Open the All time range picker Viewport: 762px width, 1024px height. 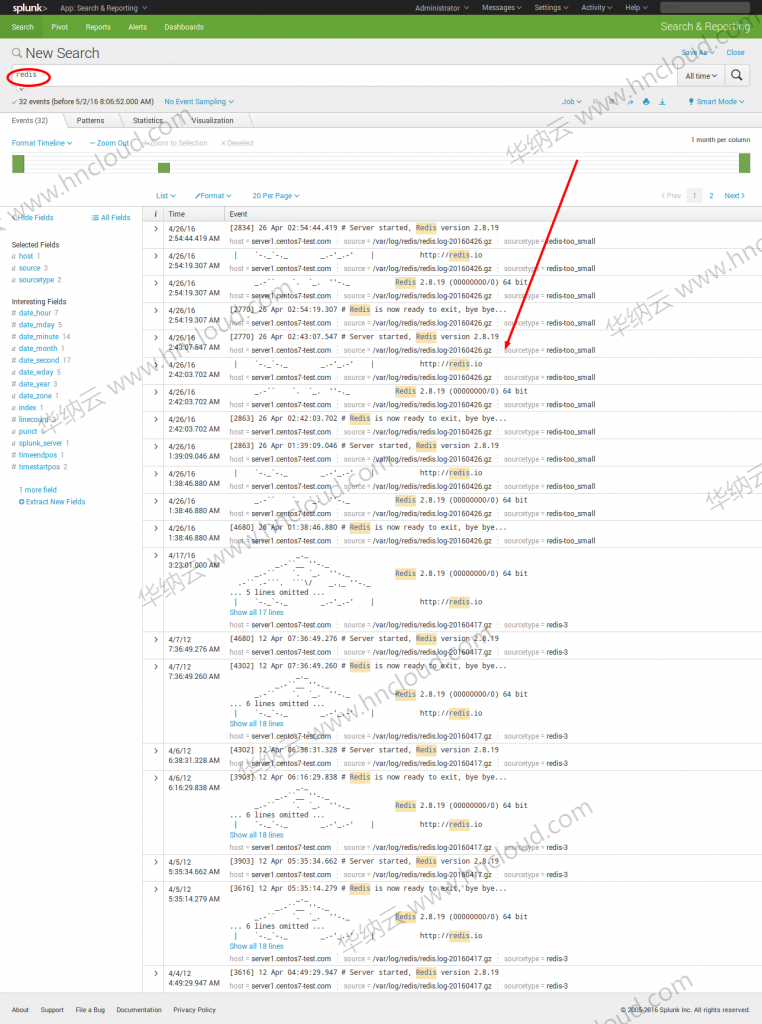tap(701, 76)
